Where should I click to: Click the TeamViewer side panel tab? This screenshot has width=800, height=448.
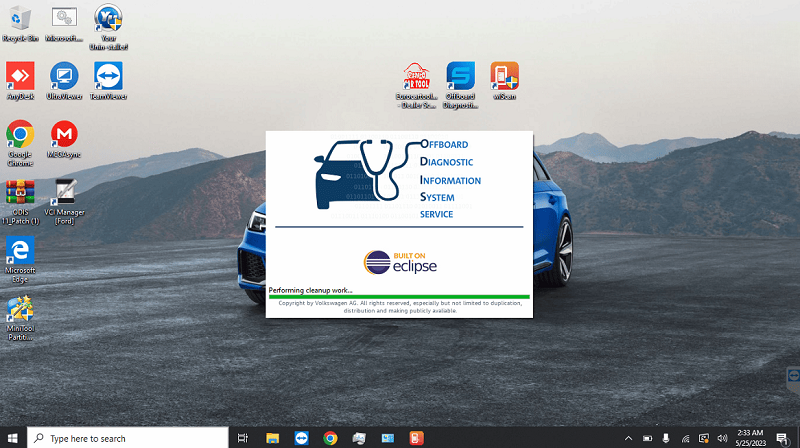pos(793,378)
